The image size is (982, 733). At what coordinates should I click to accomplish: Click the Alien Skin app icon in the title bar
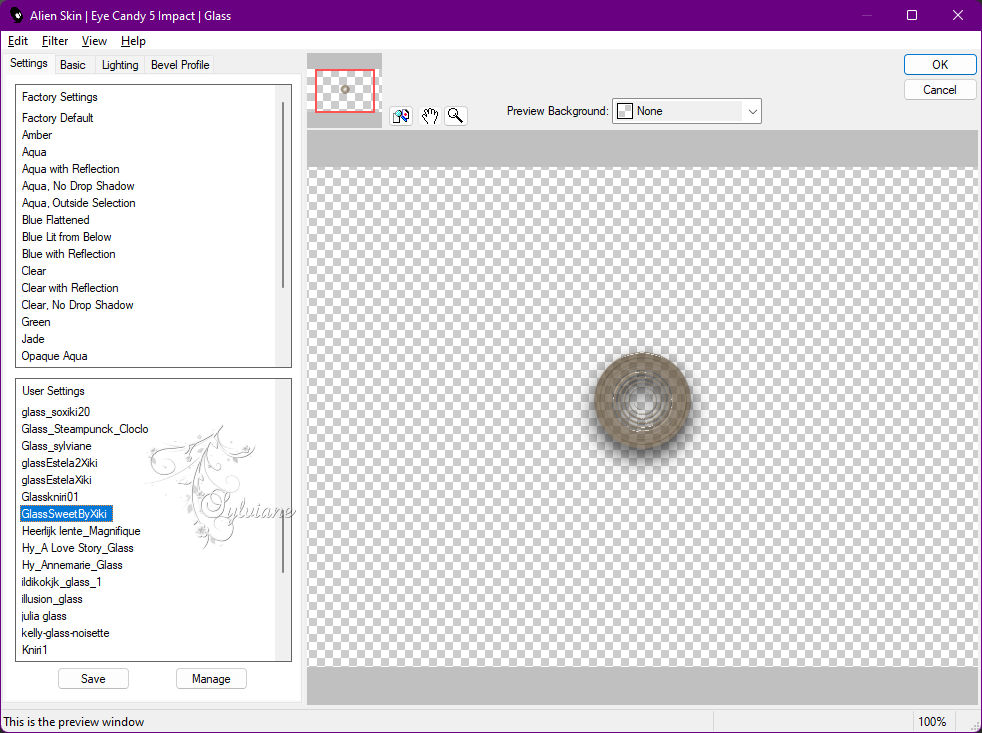click(x=16, y=15)
